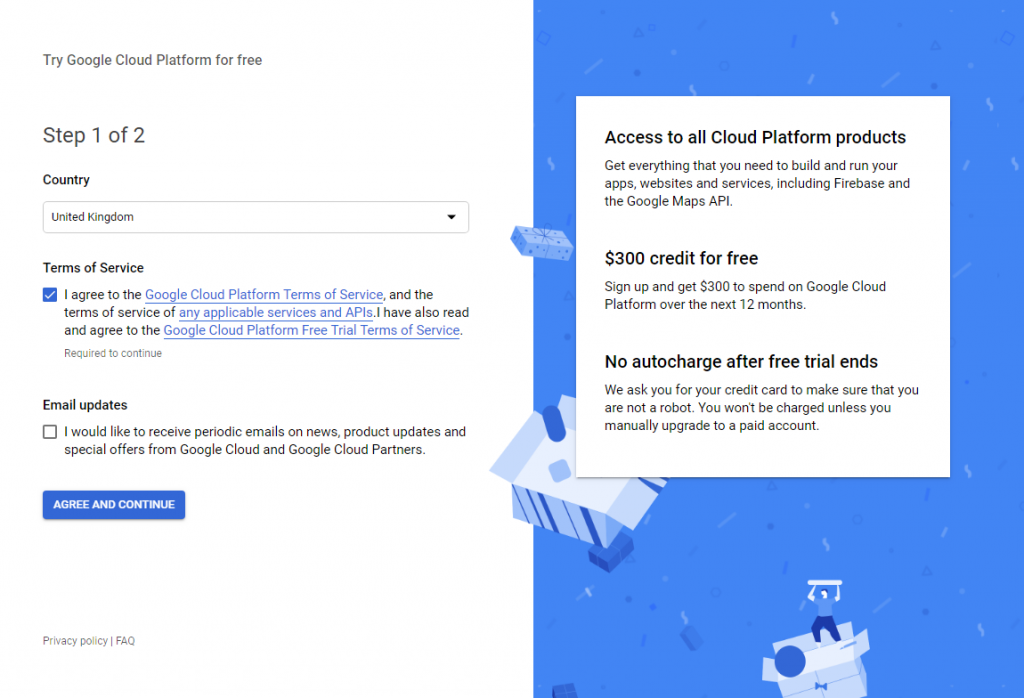The height and width of the screenshot is (698, 1024).
Task: Open the Country dropdown showing United Kingdom
Action: 255,217
